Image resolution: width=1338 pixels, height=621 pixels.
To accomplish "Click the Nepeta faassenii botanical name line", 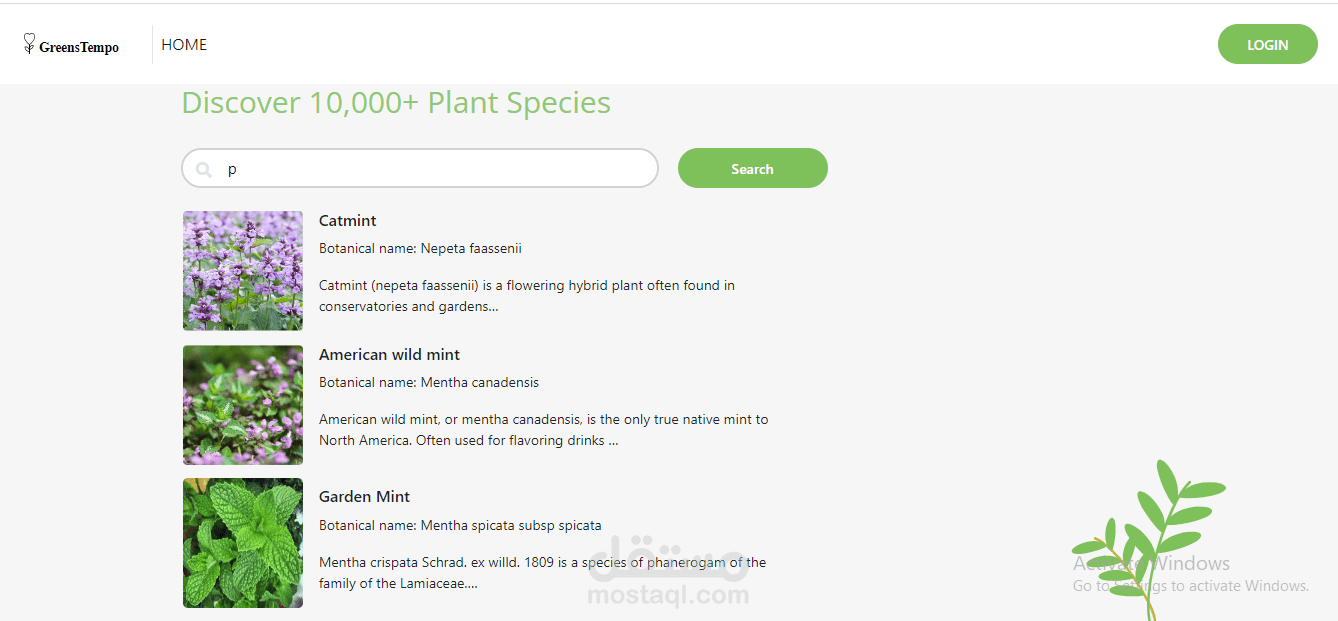I will [420, 248].
